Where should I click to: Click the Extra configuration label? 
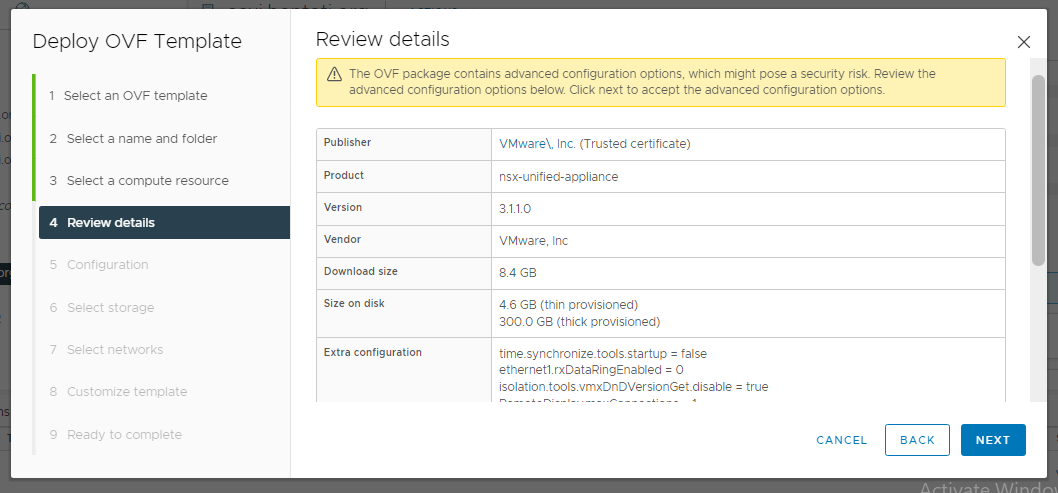pos(372,352)
